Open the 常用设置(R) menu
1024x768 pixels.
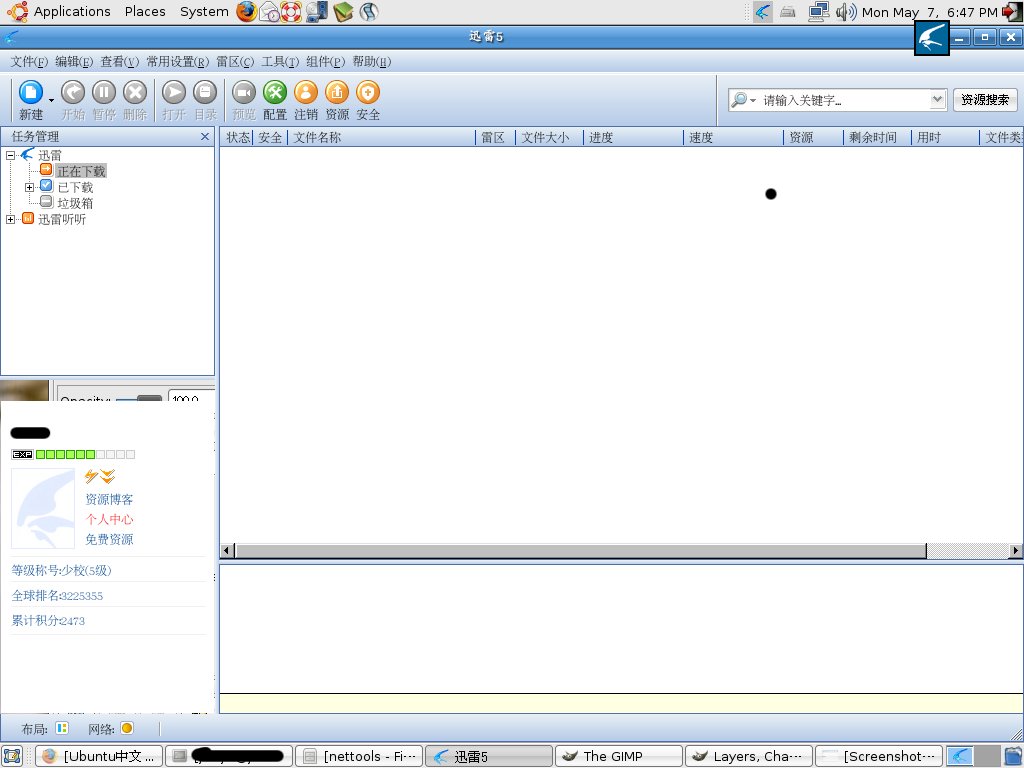click(x=178, y=61)
